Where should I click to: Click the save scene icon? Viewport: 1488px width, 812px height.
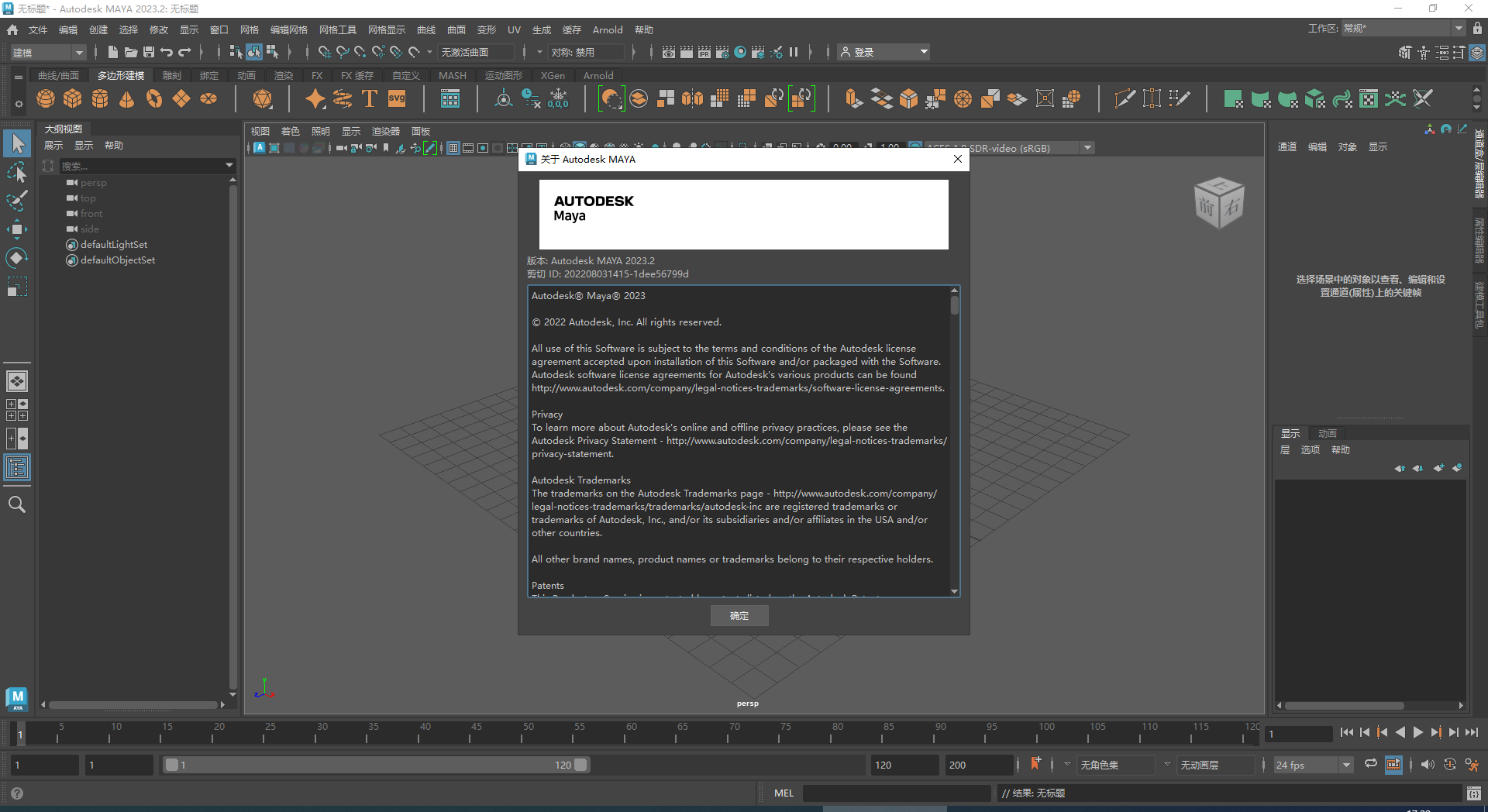point(149,52)
